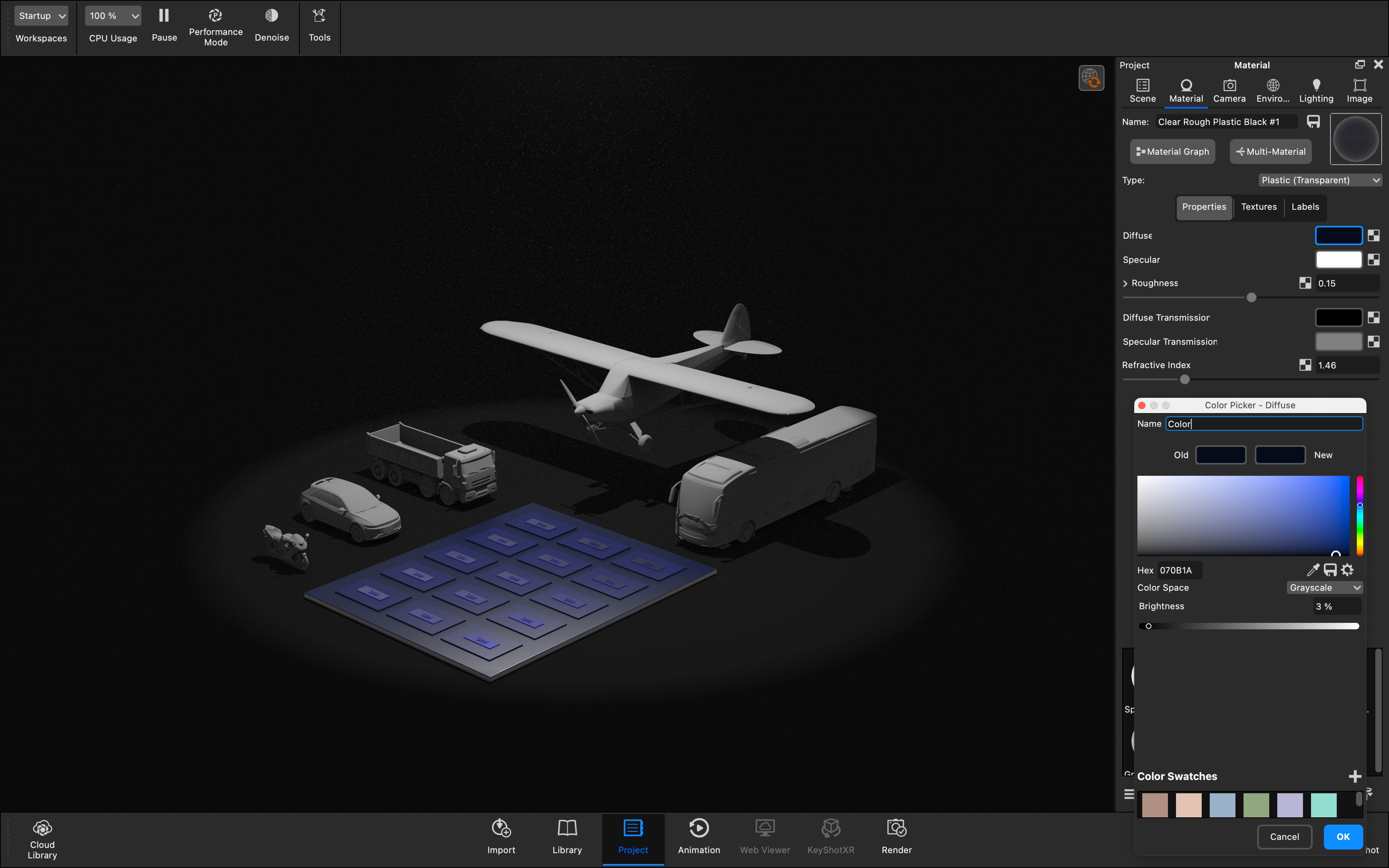Image resolution: width=1389 pixels, height=868 pixels.
Task: Open the Cloud Library
Action: point(42,828)
